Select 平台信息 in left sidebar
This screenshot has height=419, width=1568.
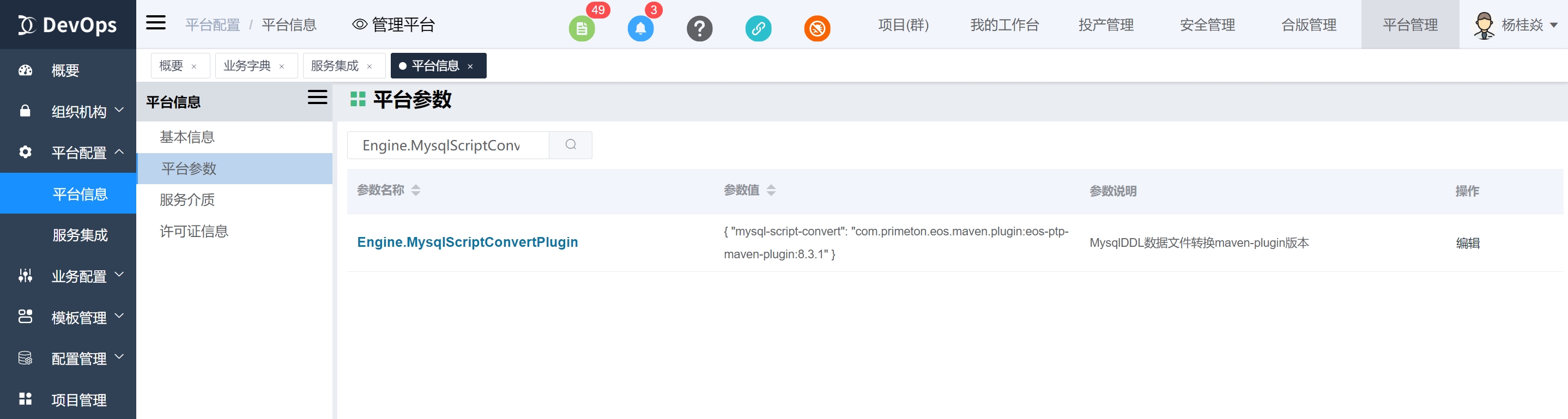coord(68,193)
